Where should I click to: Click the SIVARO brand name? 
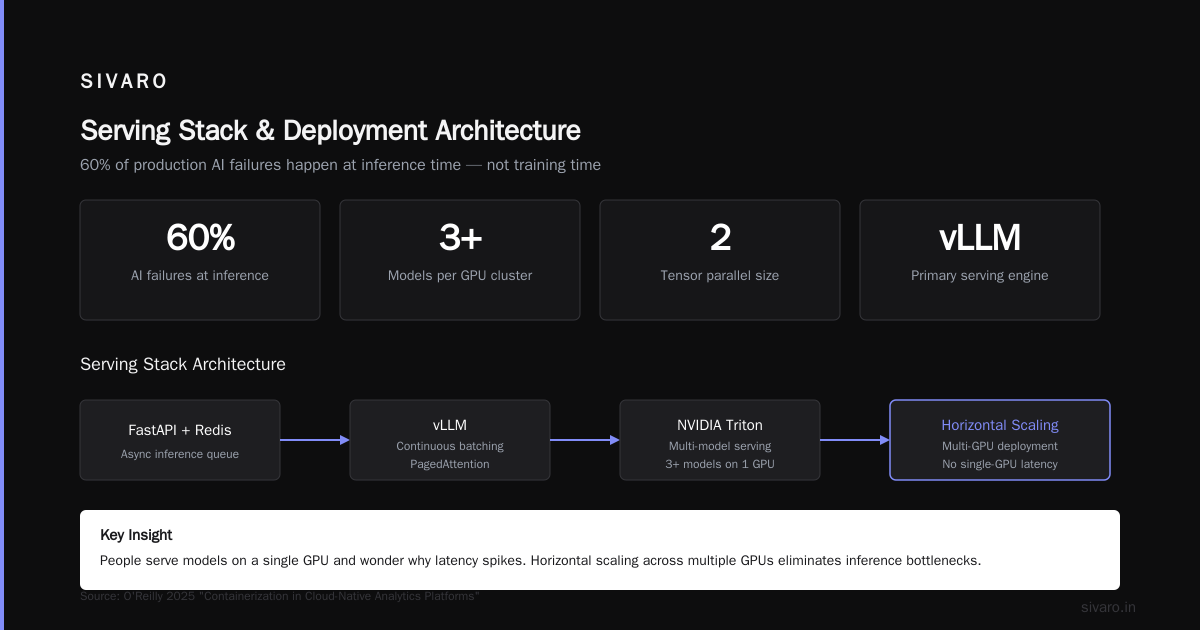tap(124, 82)
